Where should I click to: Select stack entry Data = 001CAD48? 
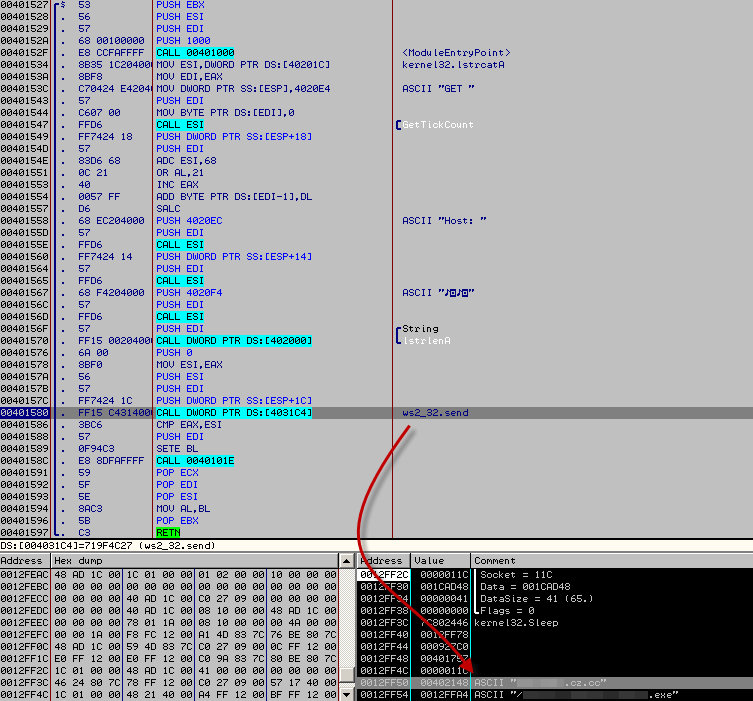pyautogui.click(x=555, y=587)
